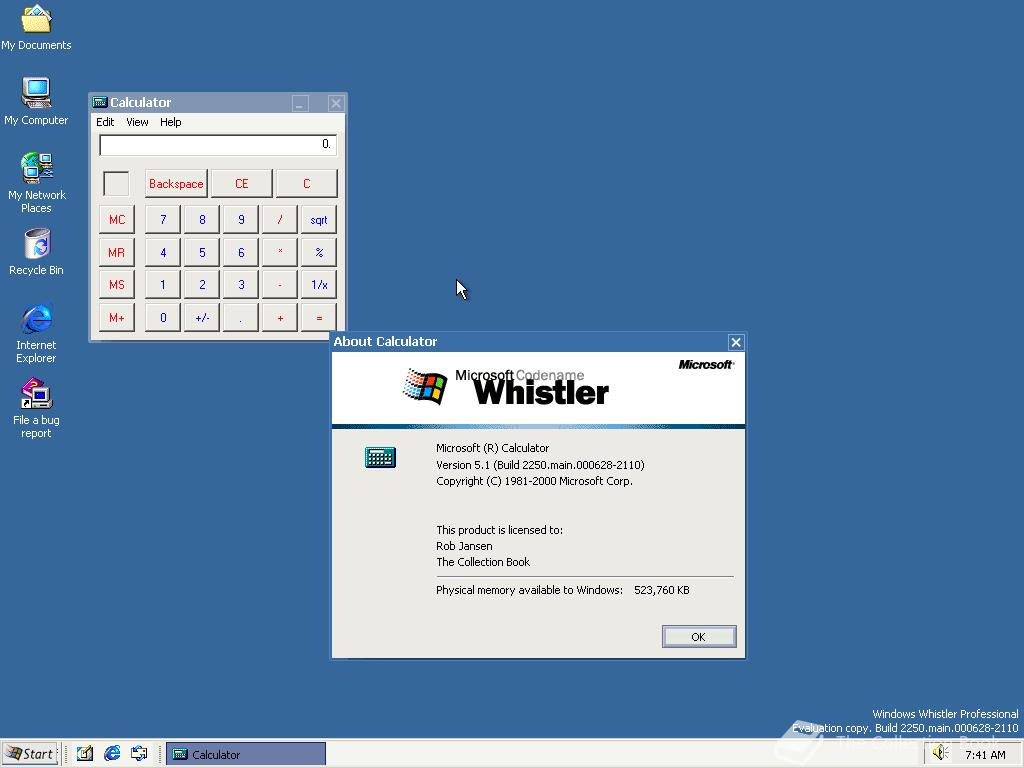Click the CE clear entry button

(x=242, y=184)
